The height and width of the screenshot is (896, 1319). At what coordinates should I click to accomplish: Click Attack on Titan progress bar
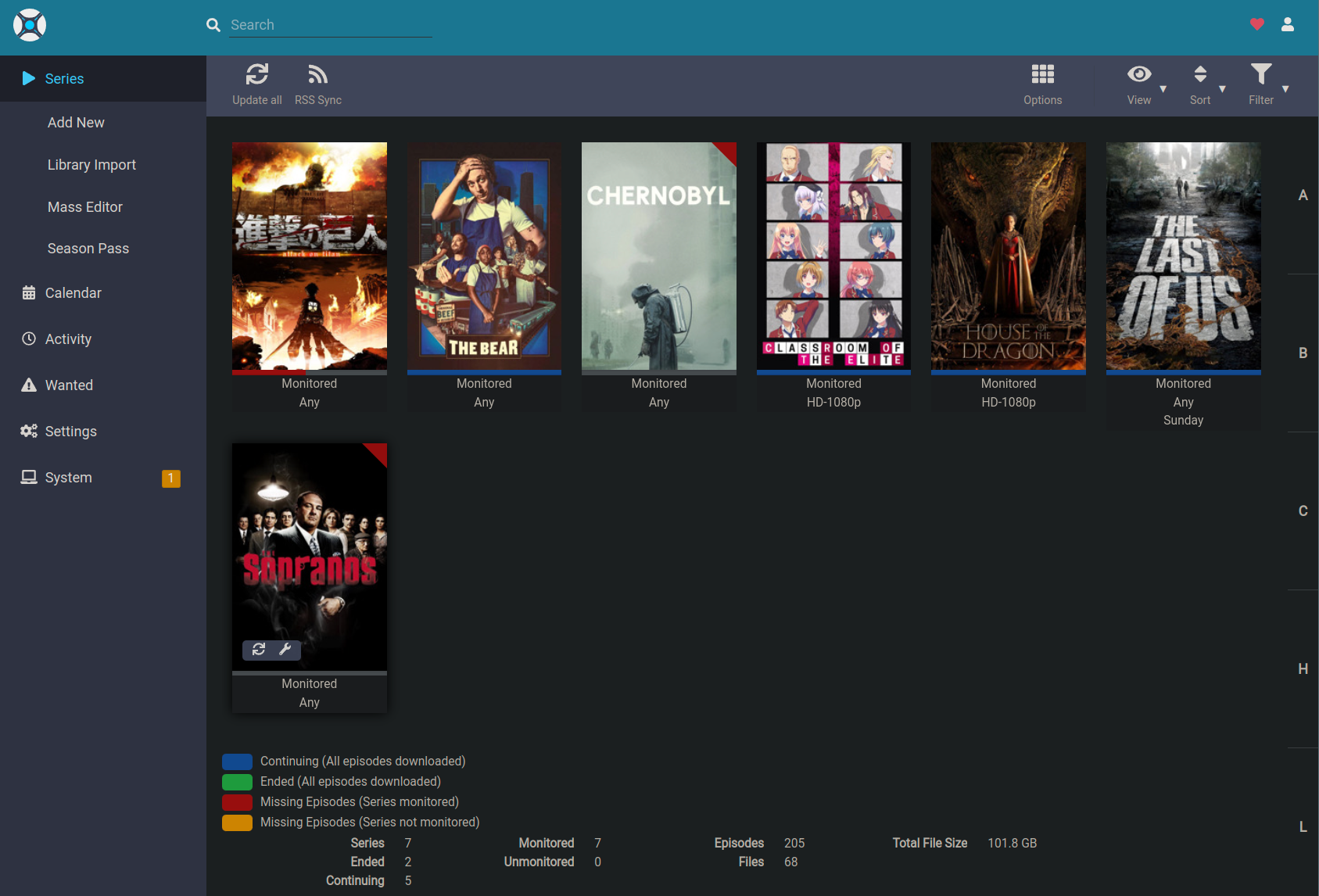click(310, 372)
